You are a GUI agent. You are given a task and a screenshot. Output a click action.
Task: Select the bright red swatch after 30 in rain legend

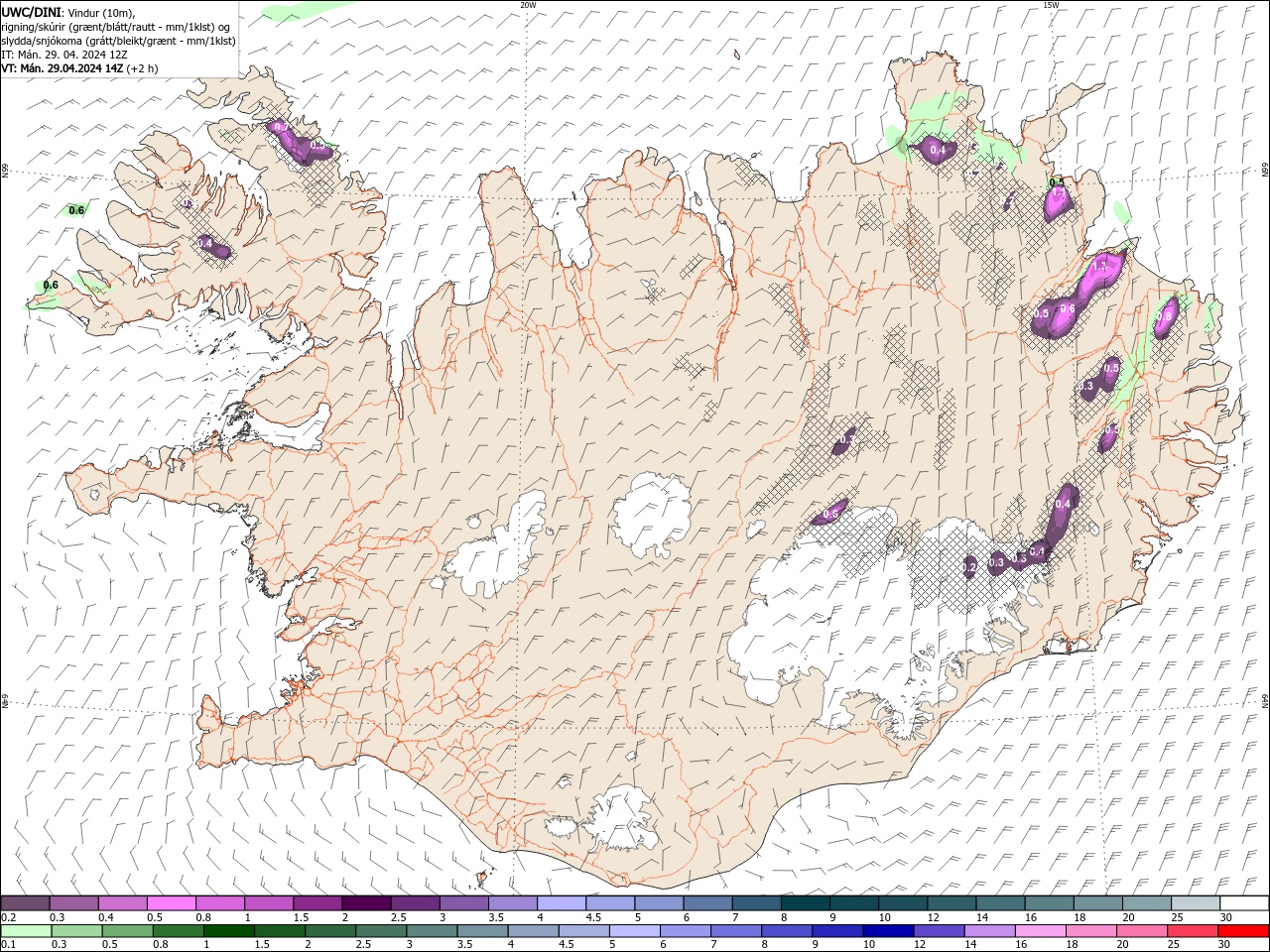point(1242,931)
